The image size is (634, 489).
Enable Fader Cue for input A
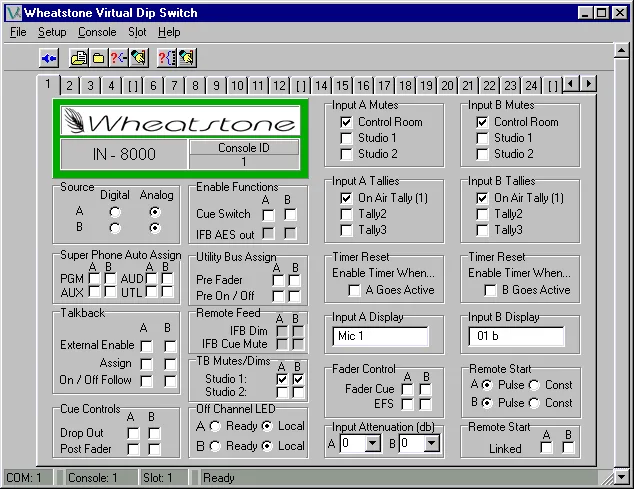click(x=407, y=389)
